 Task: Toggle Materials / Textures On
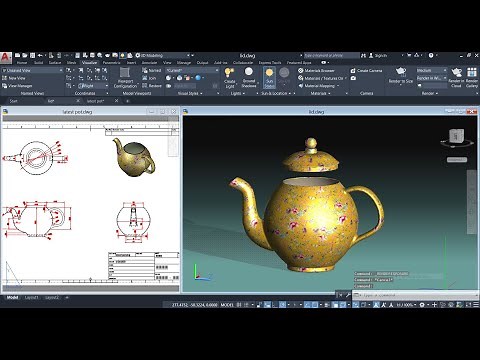[x=322, y=78]
